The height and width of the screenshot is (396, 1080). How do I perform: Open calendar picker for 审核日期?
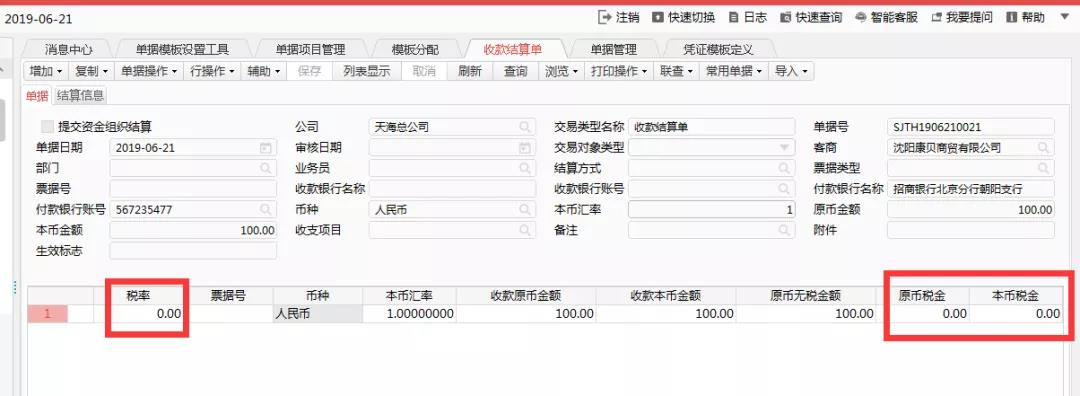(525, 147)
